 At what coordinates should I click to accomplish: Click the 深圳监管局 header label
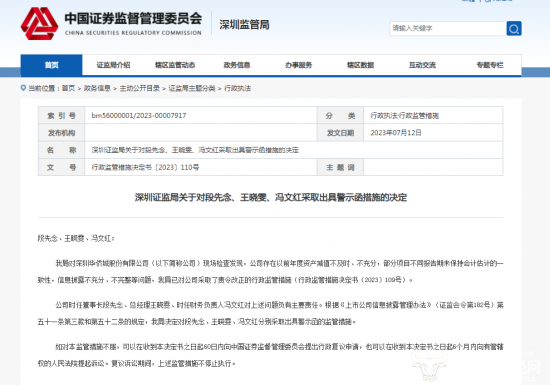244,25
